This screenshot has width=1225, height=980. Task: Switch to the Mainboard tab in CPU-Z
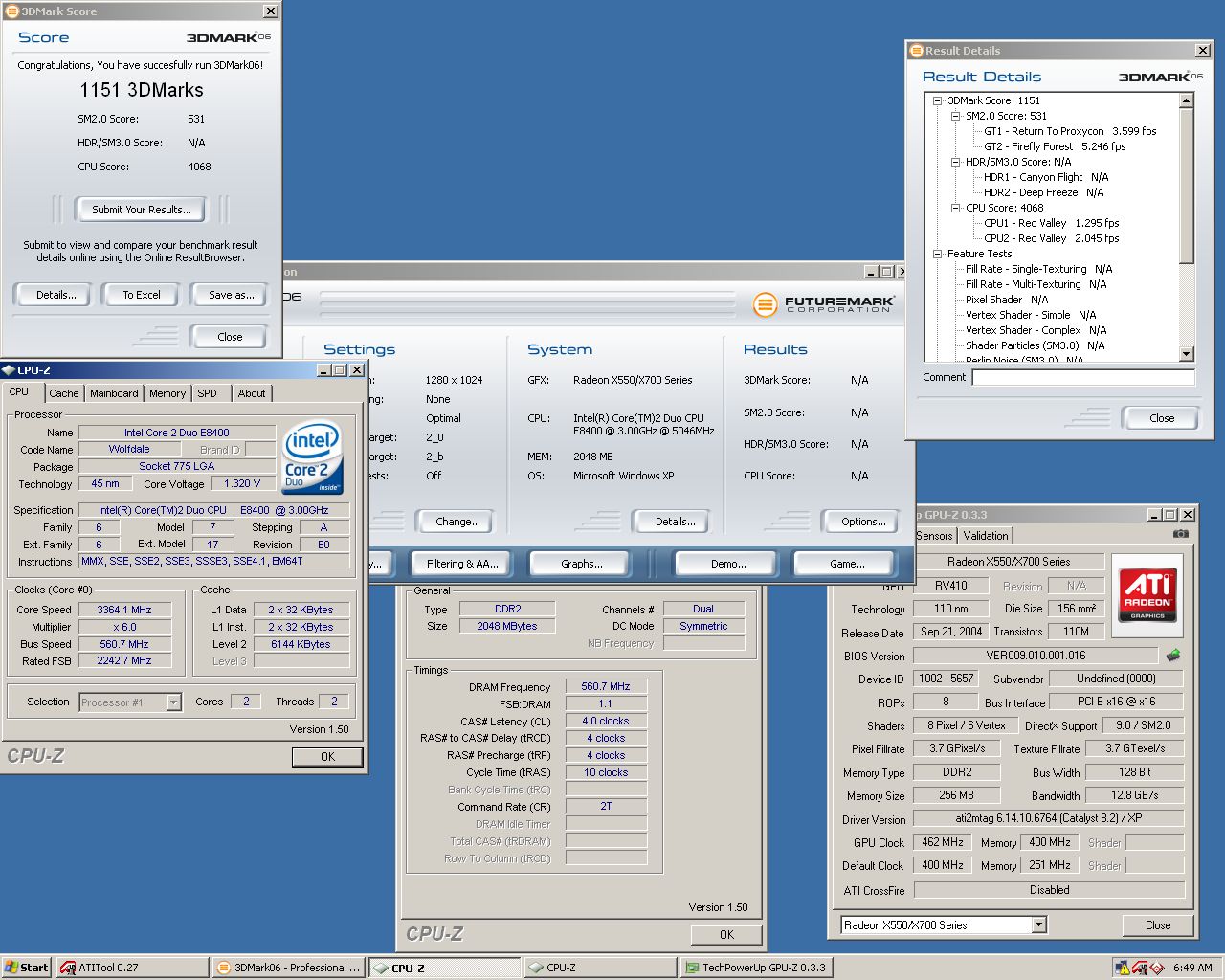pos(114,393)
